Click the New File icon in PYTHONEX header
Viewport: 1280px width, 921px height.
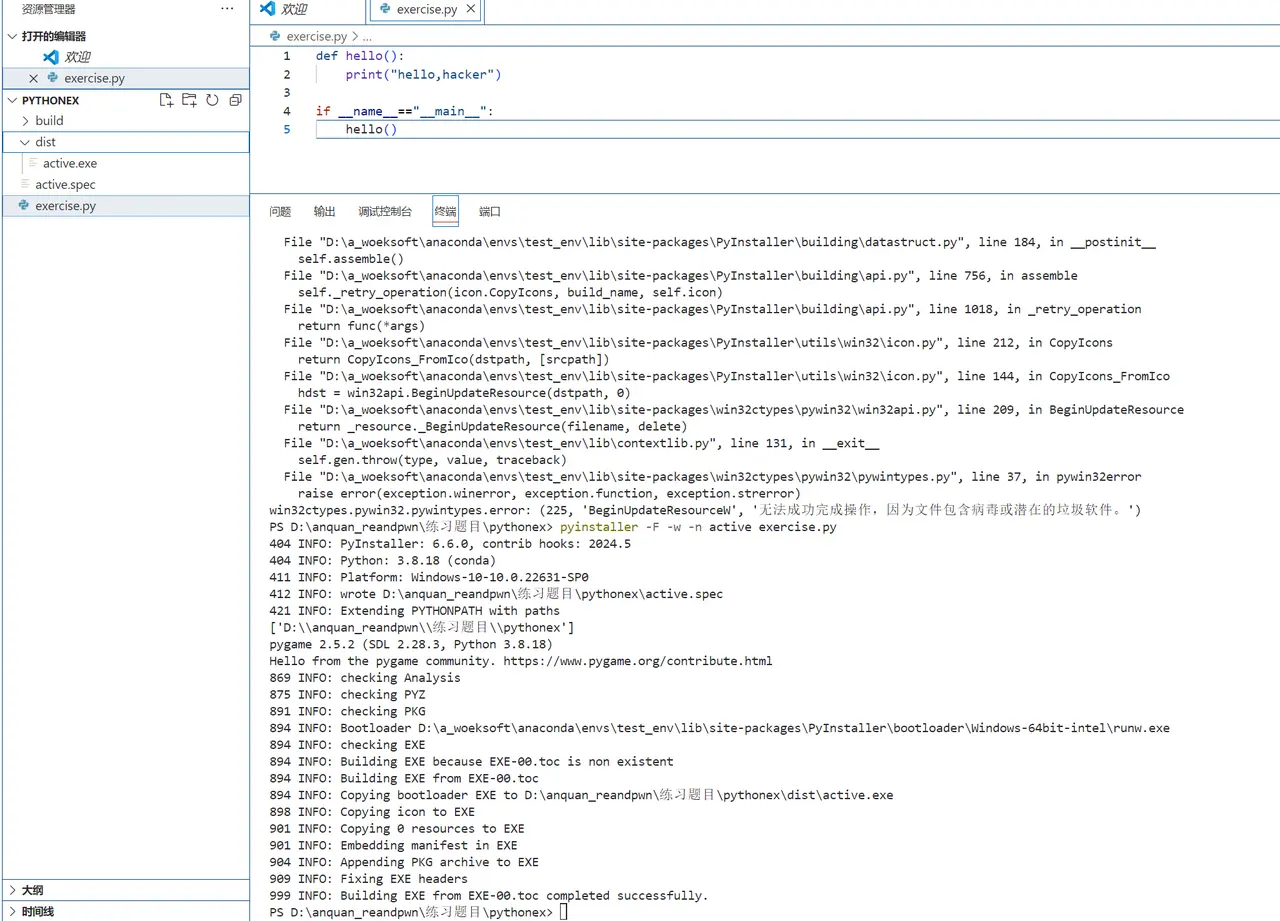[x=166, y=100]
